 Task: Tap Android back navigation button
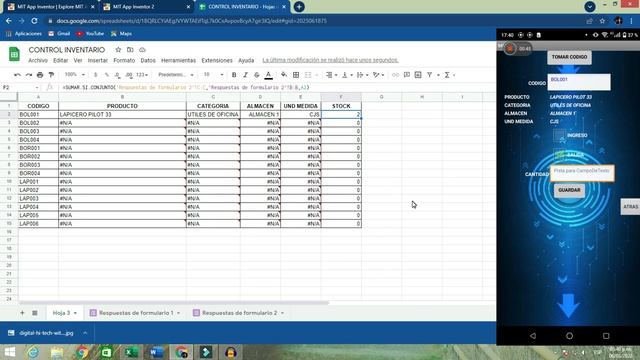(533, 336)
